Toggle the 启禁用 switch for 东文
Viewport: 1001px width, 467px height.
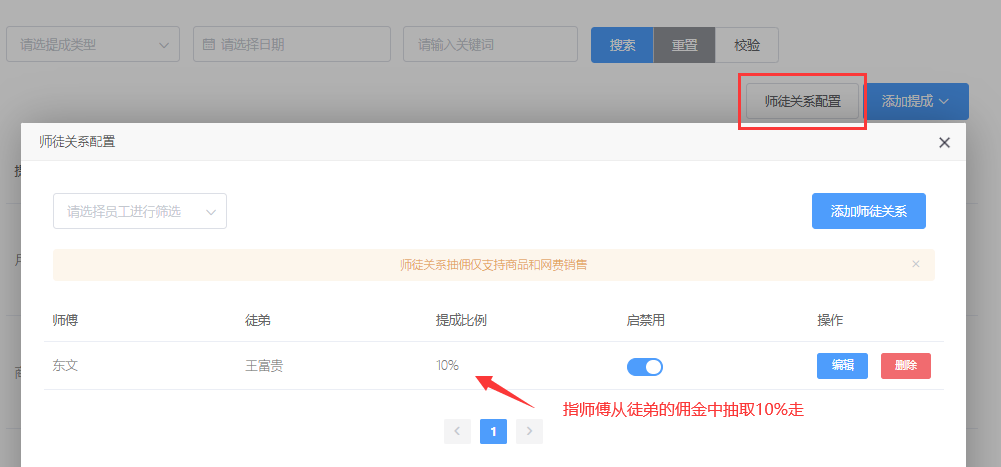(645, 366)
